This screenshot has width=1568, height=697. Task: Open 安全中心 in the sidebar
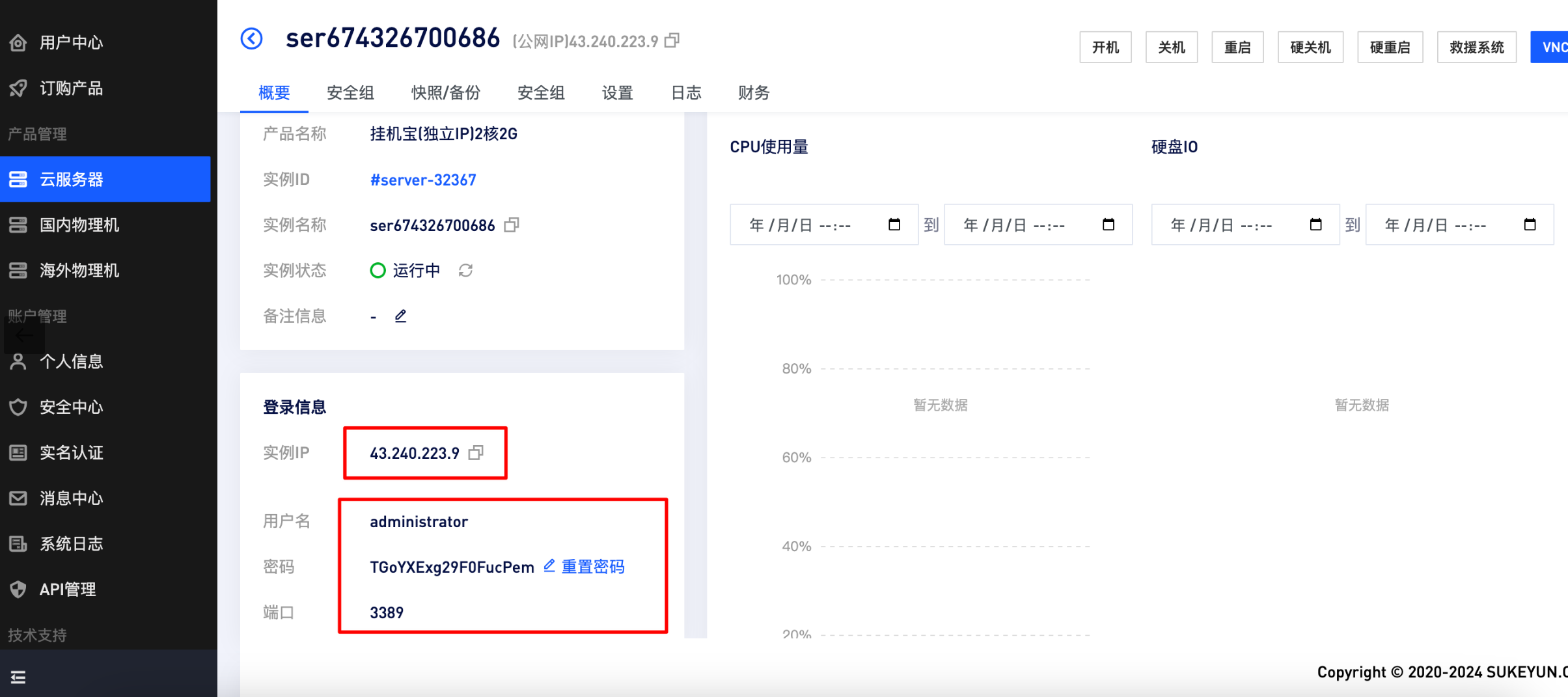72,407
